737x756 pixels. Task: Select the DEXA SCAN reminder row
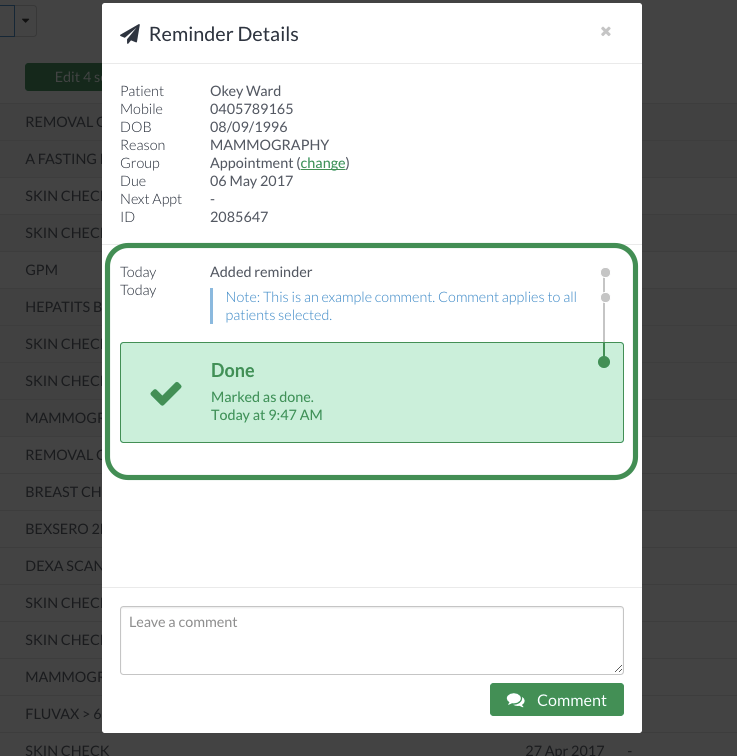tap(51, 566)
